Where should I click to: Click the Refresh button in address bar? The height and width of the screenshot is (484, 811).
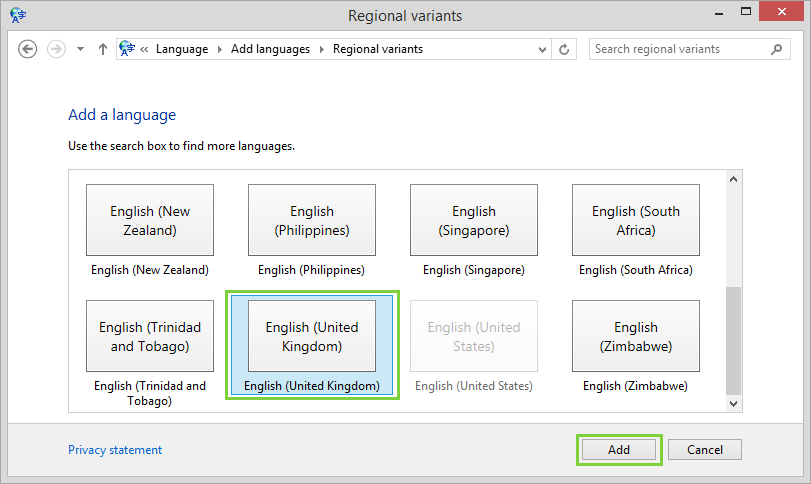click(x=565, y=49)
